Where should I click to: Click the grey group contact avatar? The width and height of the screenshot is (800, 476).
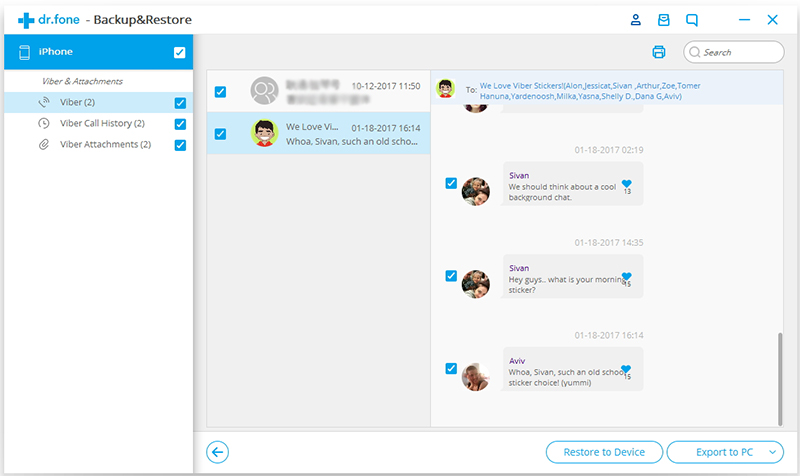(x=264, y=90)
